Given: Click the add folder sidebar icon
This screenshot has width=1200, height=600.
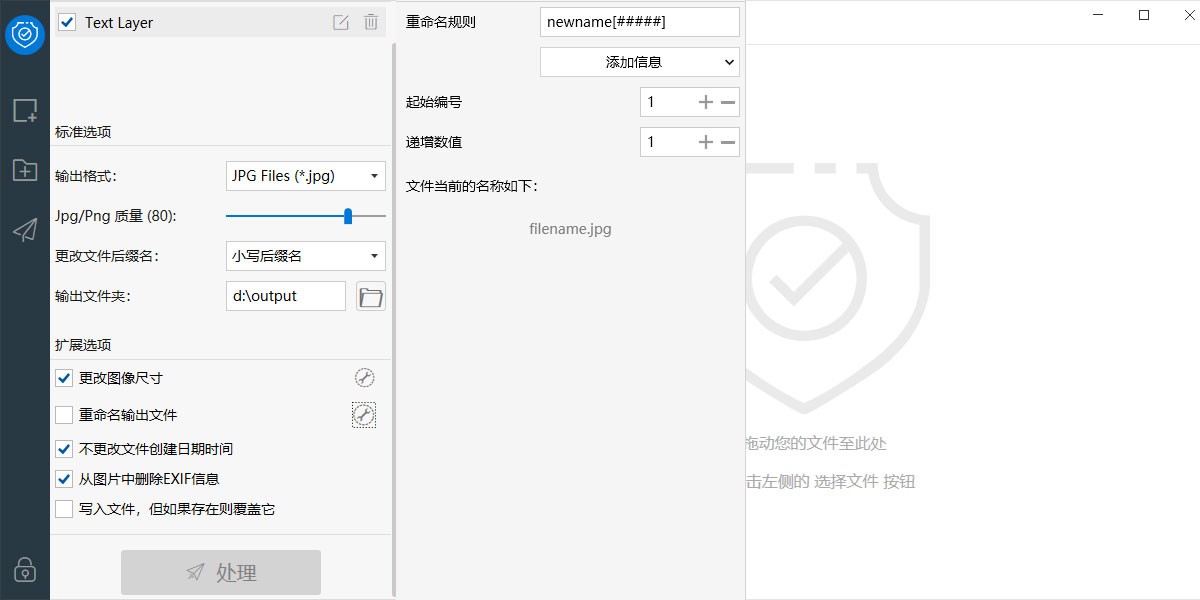Looking at the screenshot, I should [24, 170].
